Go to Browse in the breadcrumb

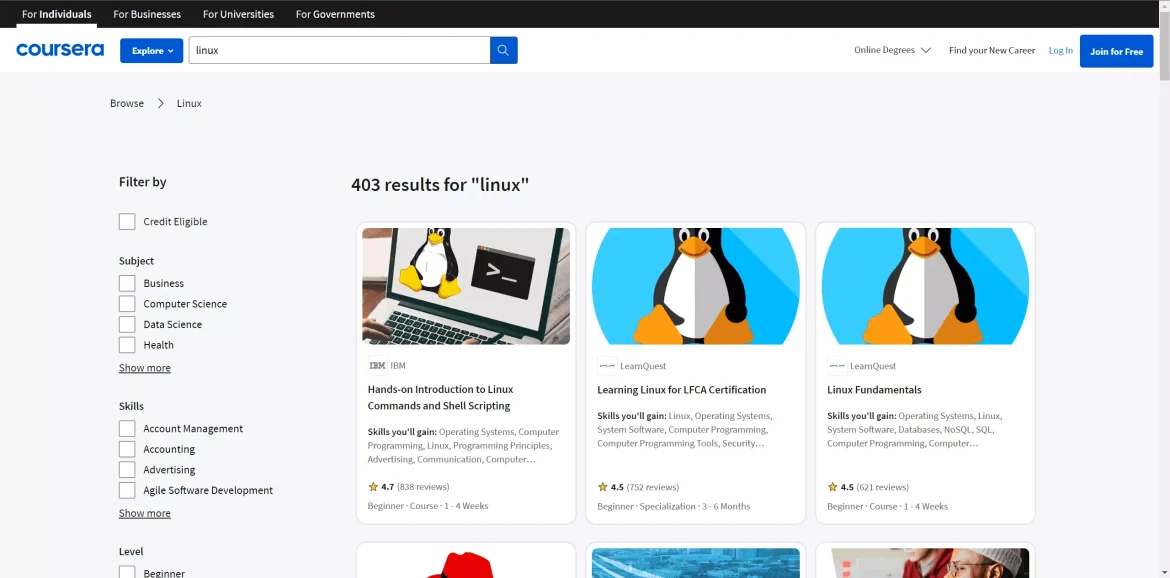click(127, 104)
